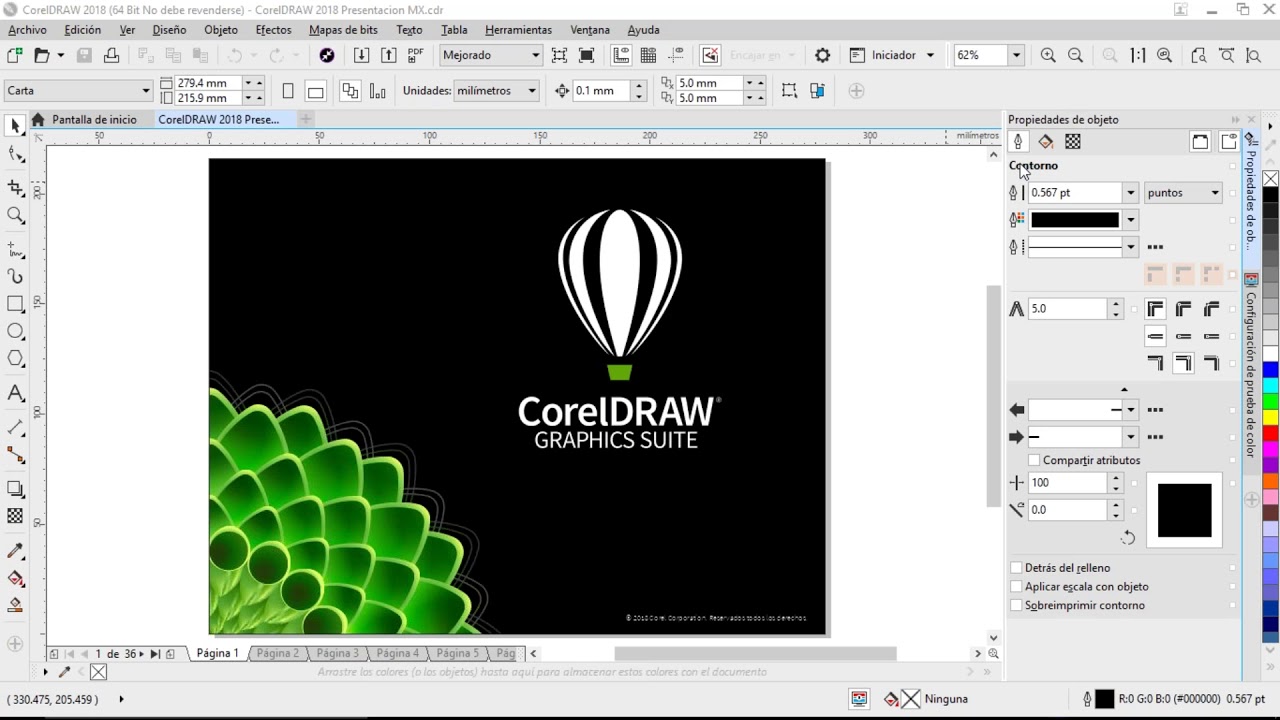Pick the Color Eyedropper tool
Screen dimensions: 1280x720
coord(15,551)
